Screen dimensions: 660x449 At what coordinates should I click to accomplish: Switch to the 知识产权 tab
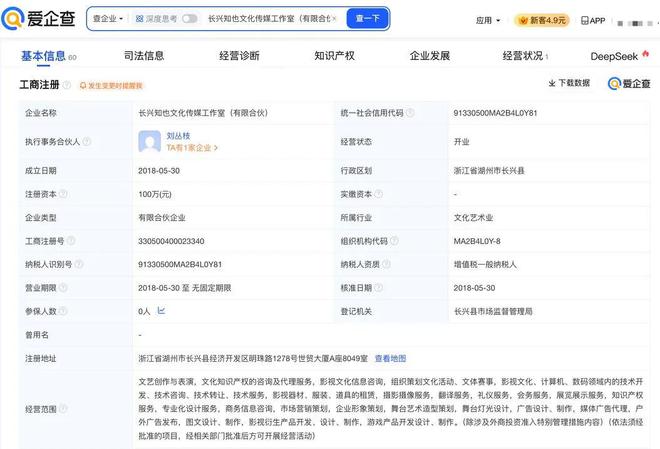tap(334, 56)
